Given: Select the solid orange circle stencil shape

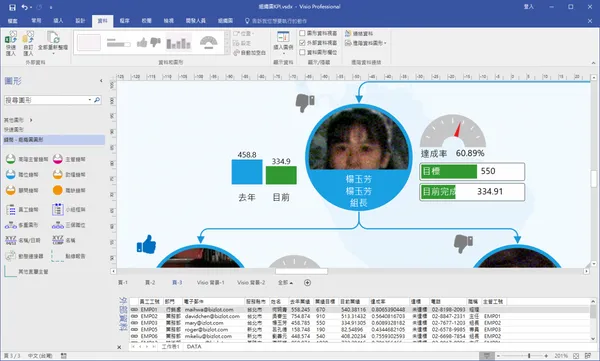Looking at the screenshot, I should 57,190.
